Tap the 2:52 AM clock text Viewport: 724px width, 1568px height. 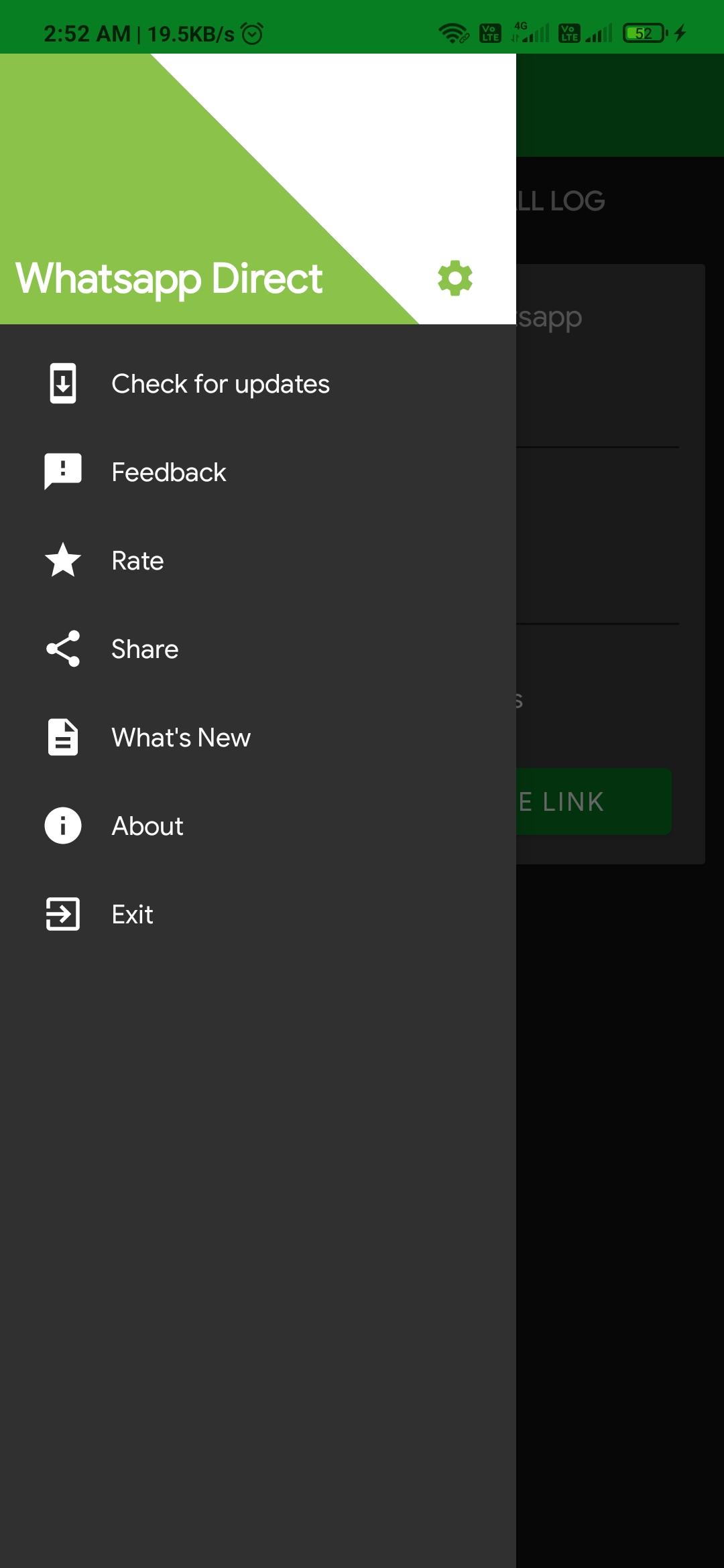[x=87, y=34]
